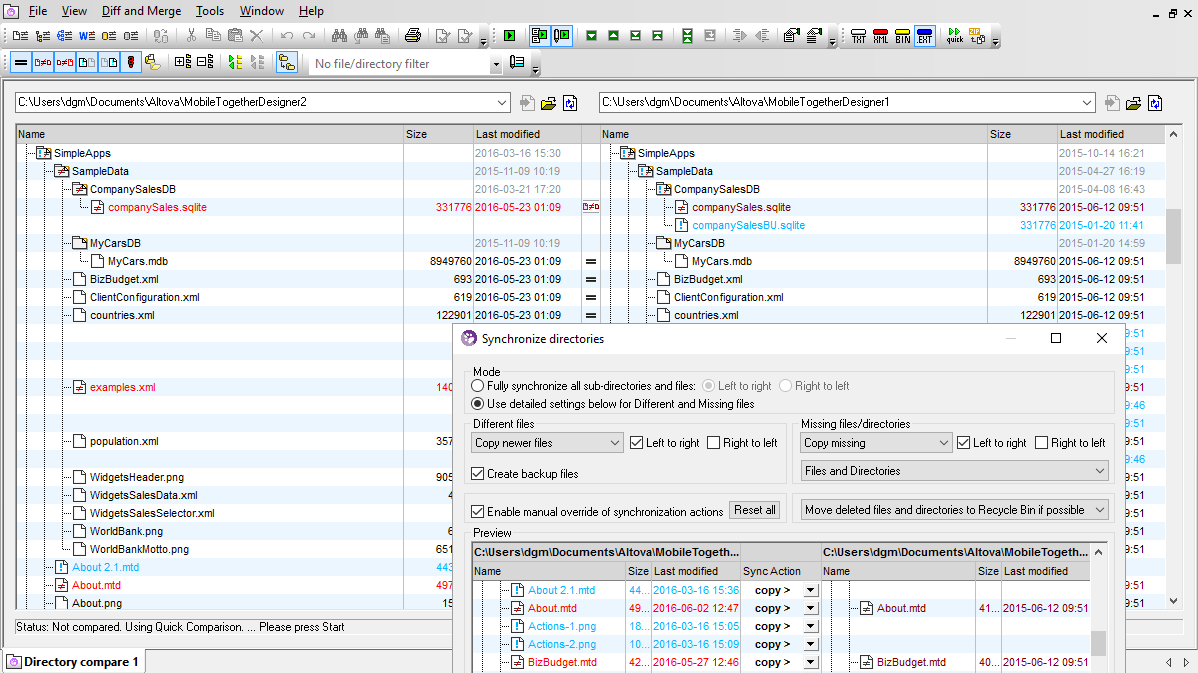The height and width of the screenshot is (673, 1198).
Task: Click the left pane Size column header
Action: click(439, 134)
